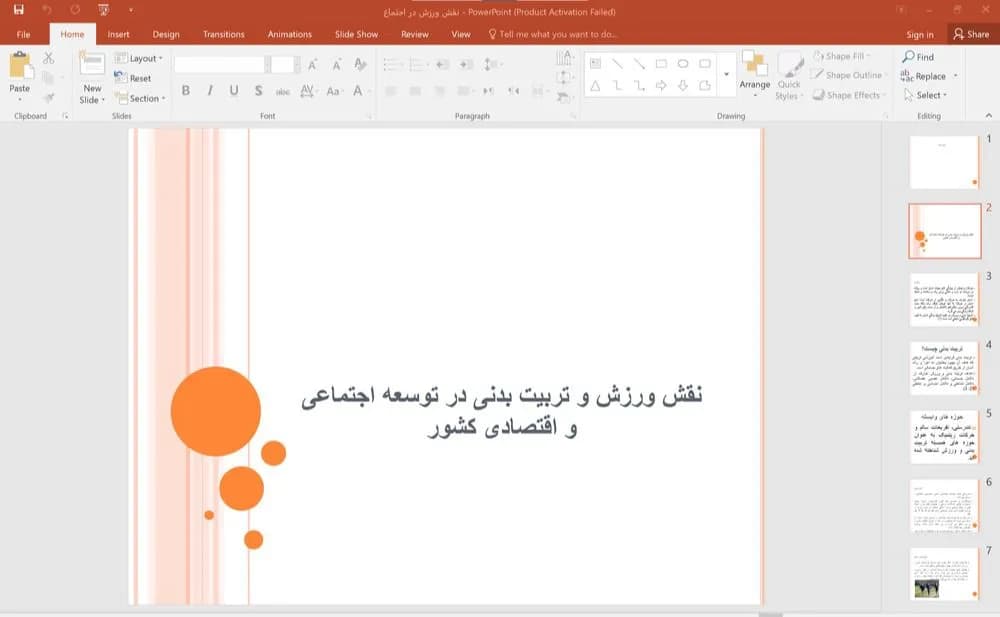Click the Reset slide button

(133, 78)
